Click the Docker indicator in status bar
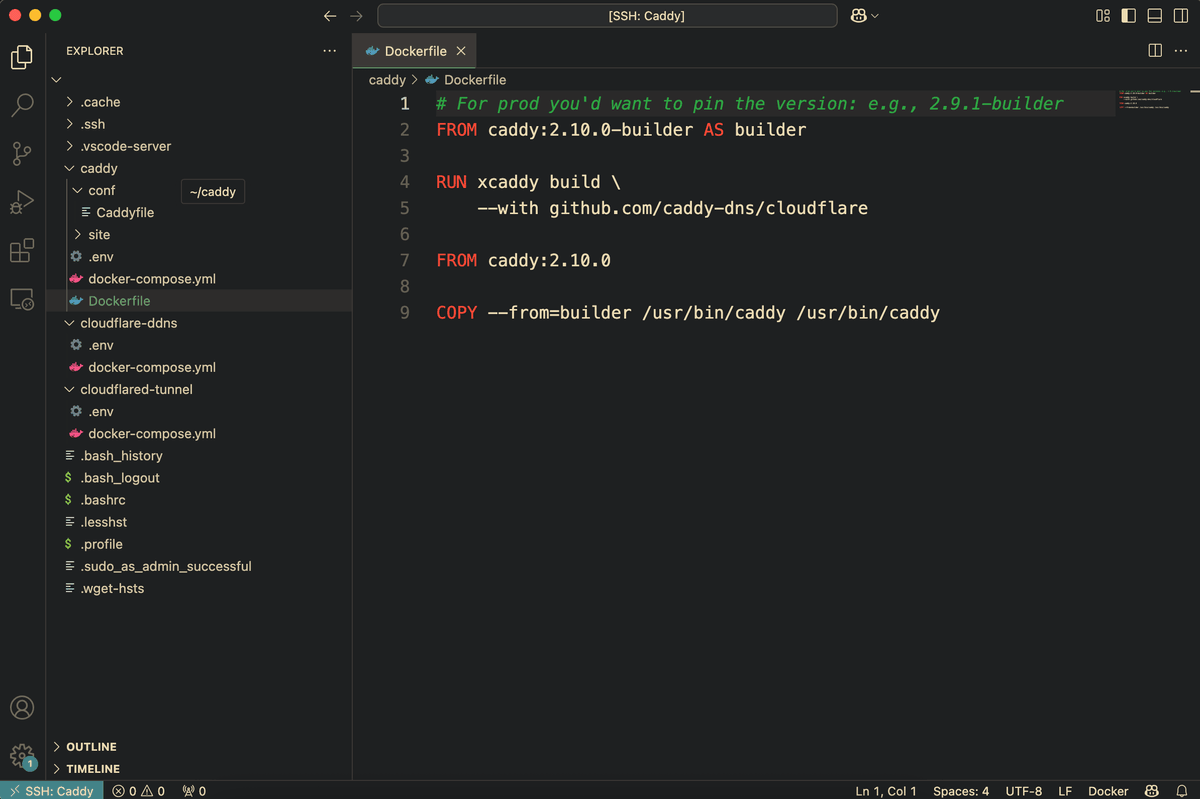The width and height of the screenshot is (1200, 799). click(1107, 791)
